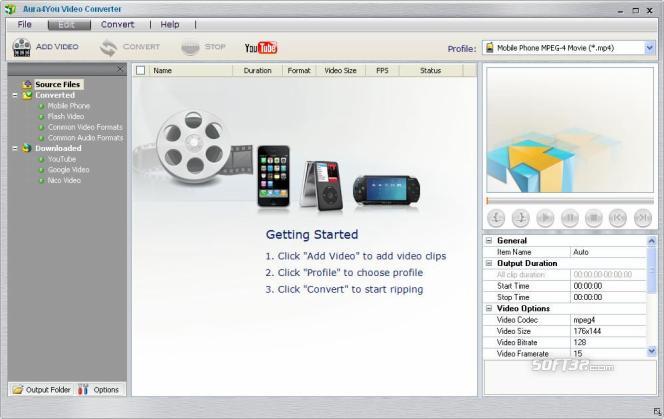Click the Options tools icon at bottom

click(83, 390)
